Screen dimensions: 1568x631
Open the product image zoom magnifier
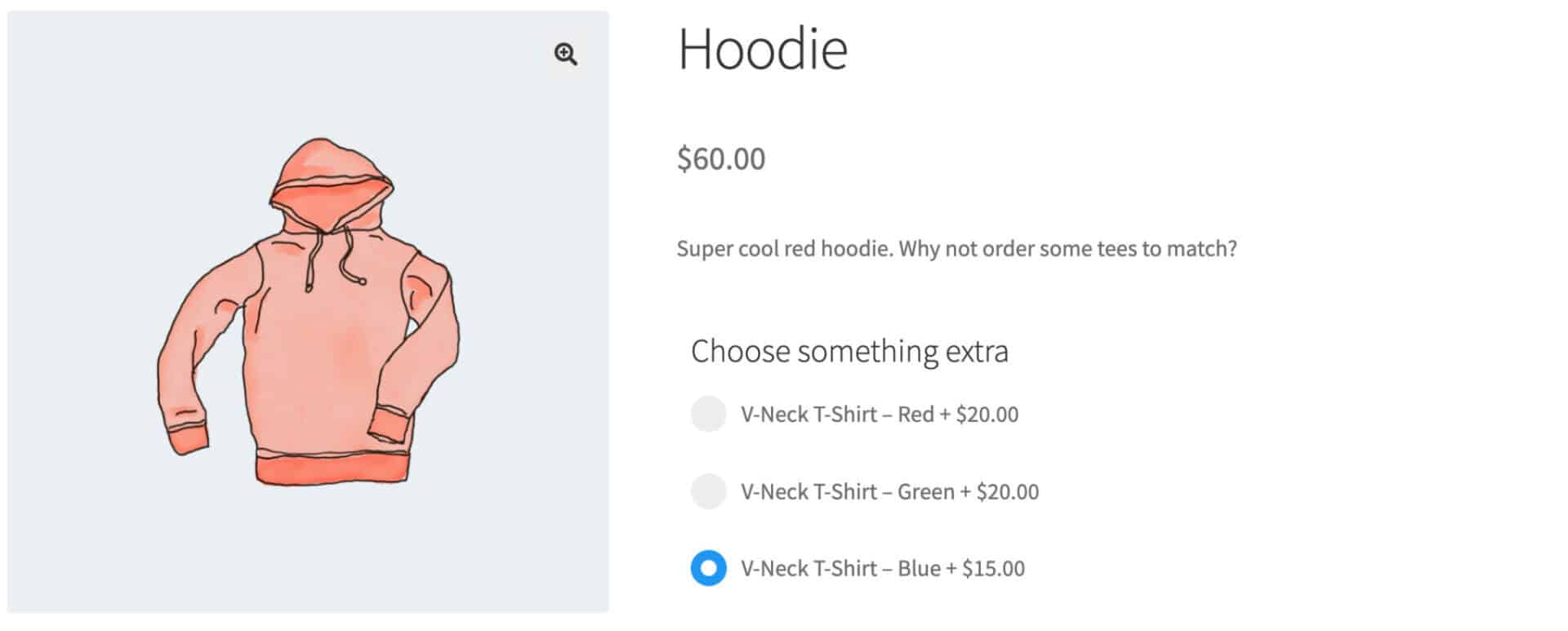(x=565, y=55)
